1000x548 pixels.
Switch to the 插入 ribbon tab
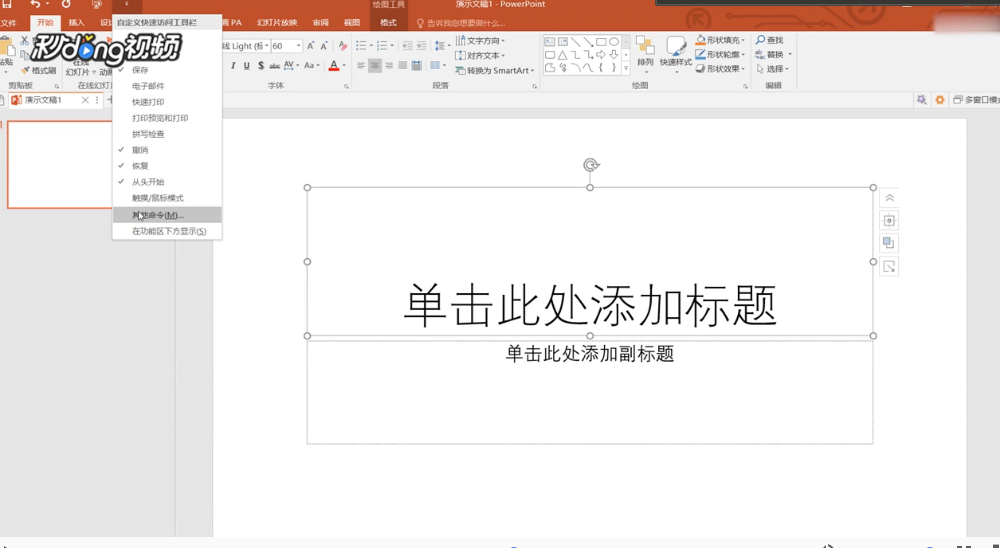[x=77, y=22]
